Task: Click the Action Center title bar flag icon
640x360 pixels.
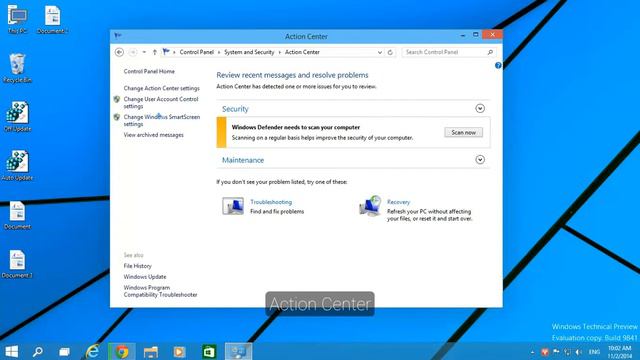Action: pos(118,36)
